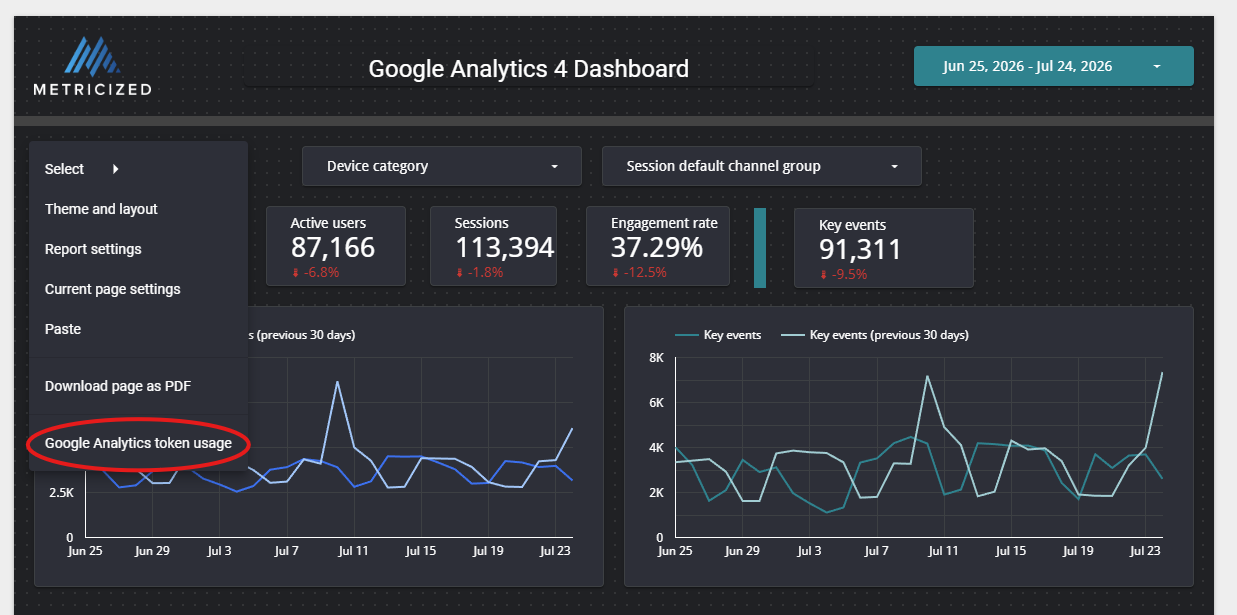Choose Paste in the context menu
Viewport: 1237px width, 615px height.
(x=138, y=329)
